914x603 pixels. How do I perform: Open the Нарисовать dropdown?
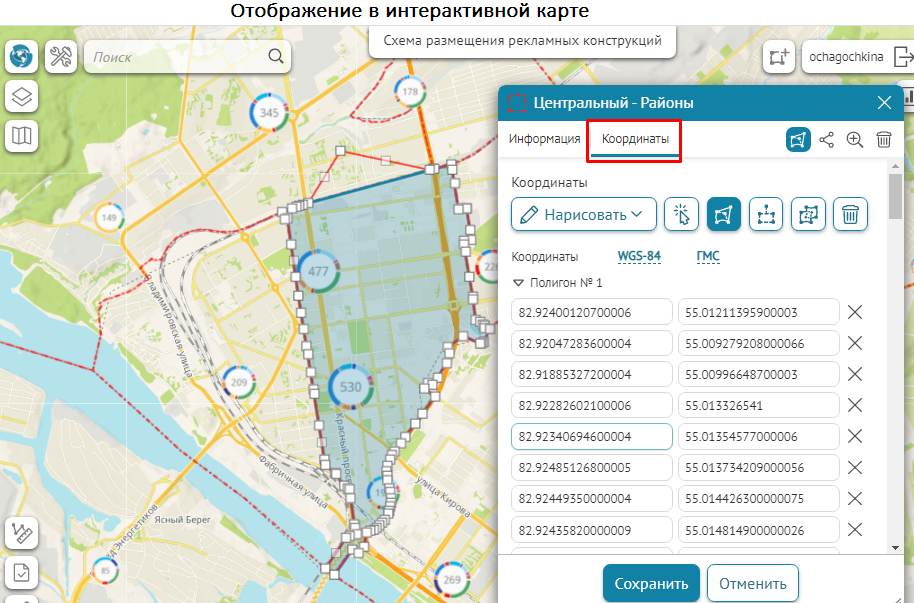[584, 214]
